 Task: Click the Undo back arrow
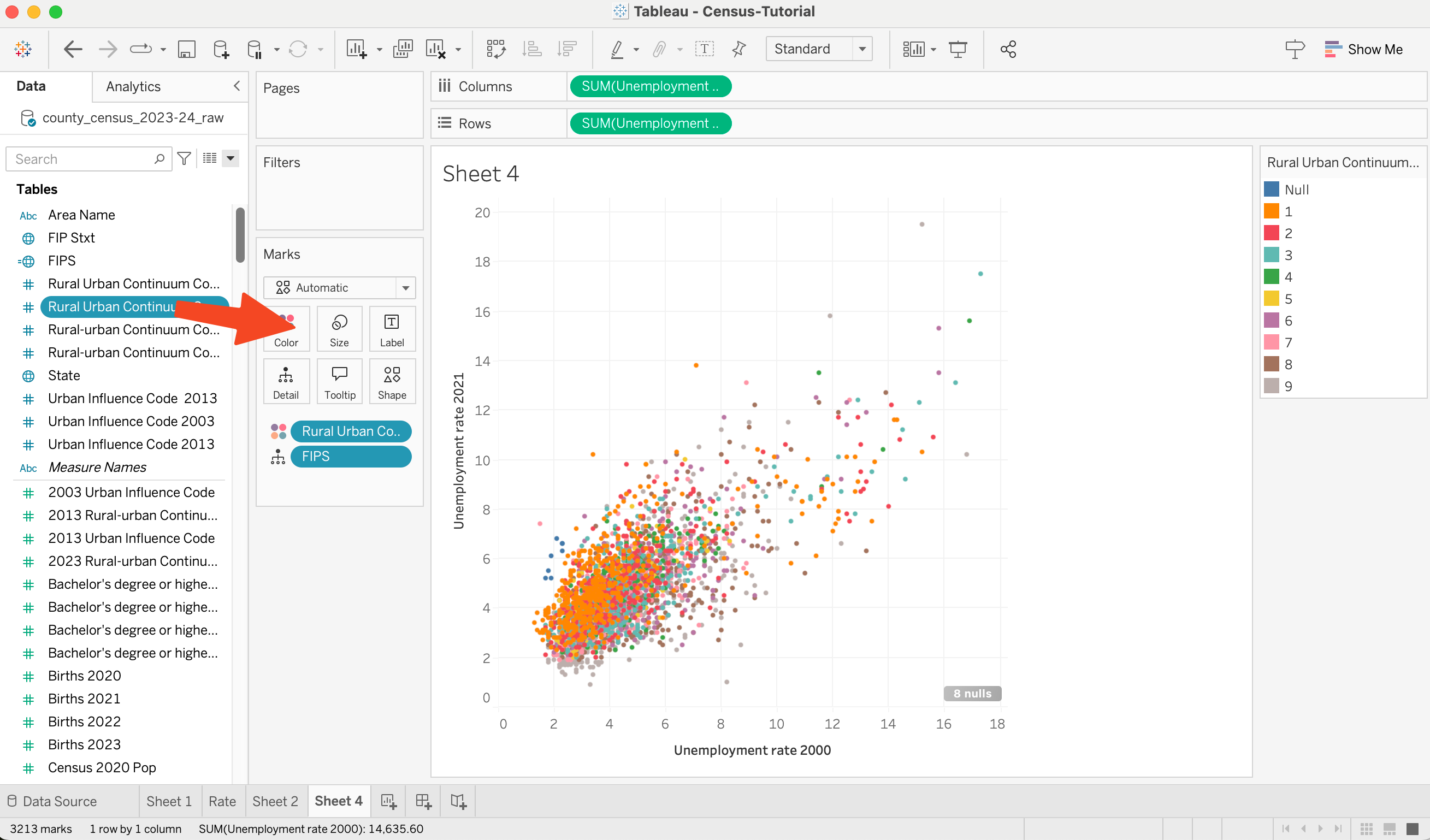73,49
